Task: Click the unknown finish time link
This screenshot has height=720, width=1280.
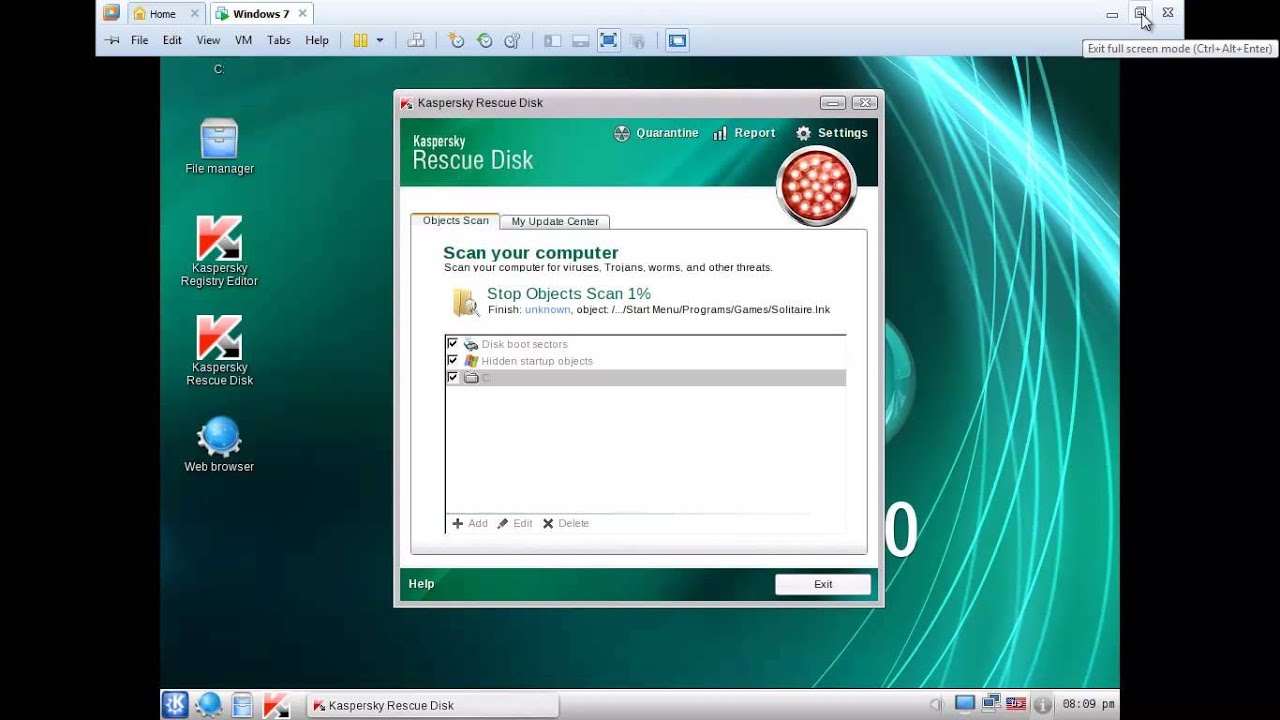Action: (x=547, y=310)
